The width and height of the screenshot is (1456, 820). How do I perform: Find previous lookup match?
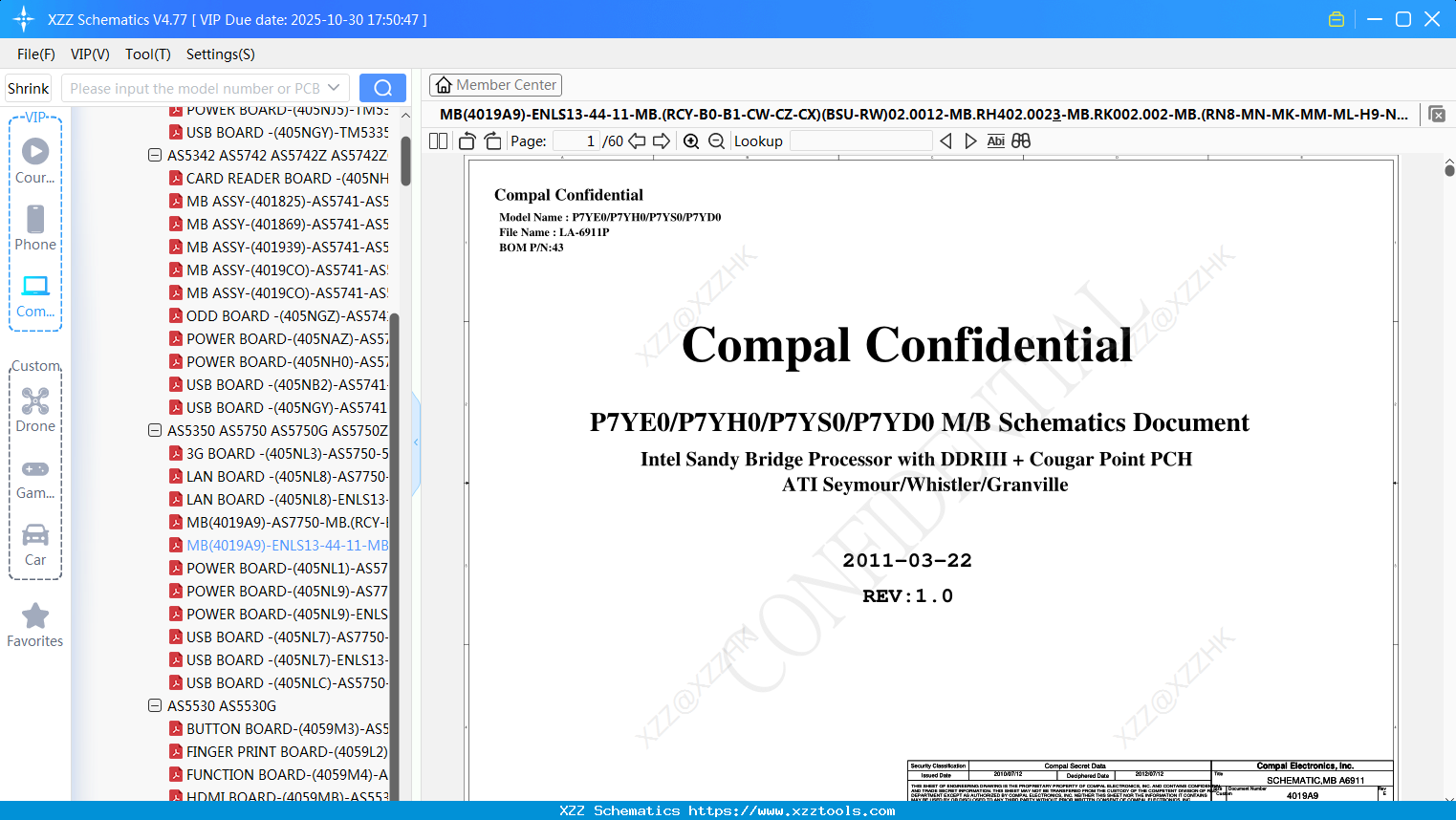pyautogui.click(x=945, y=141)
